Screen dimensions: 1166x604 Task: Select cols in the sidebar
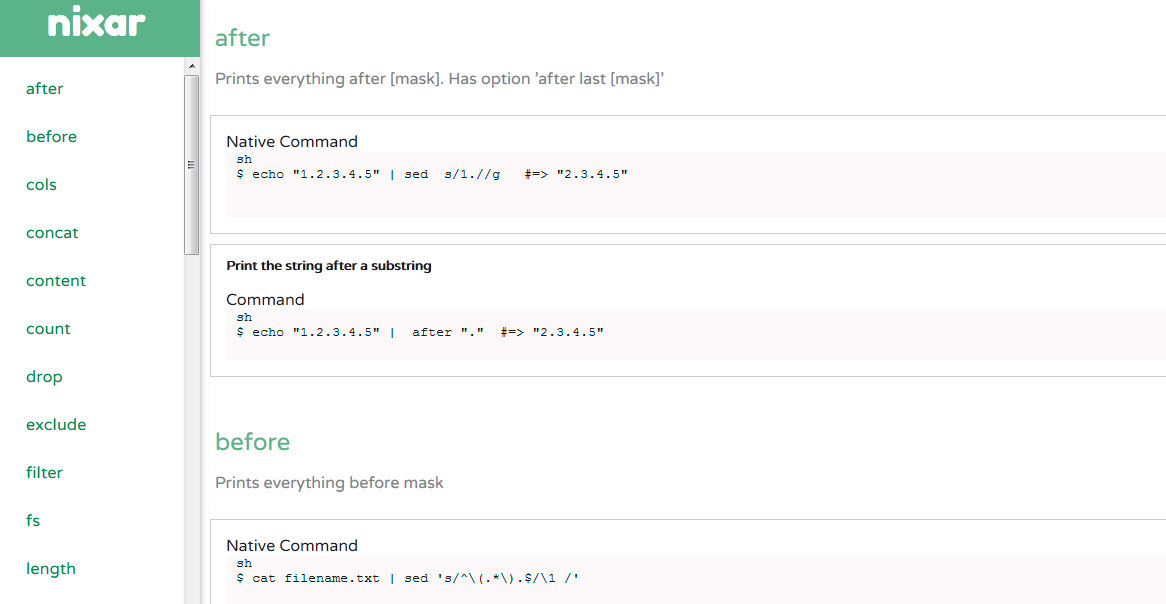pyautogui.click(x=41, y=184)
